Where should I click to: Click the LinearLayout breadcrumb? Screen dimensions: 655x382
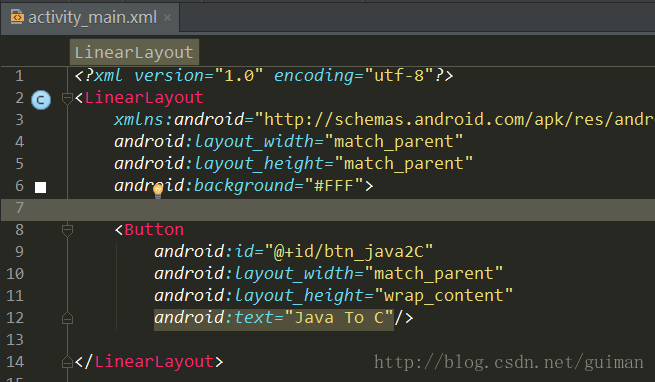pos(134,52)
